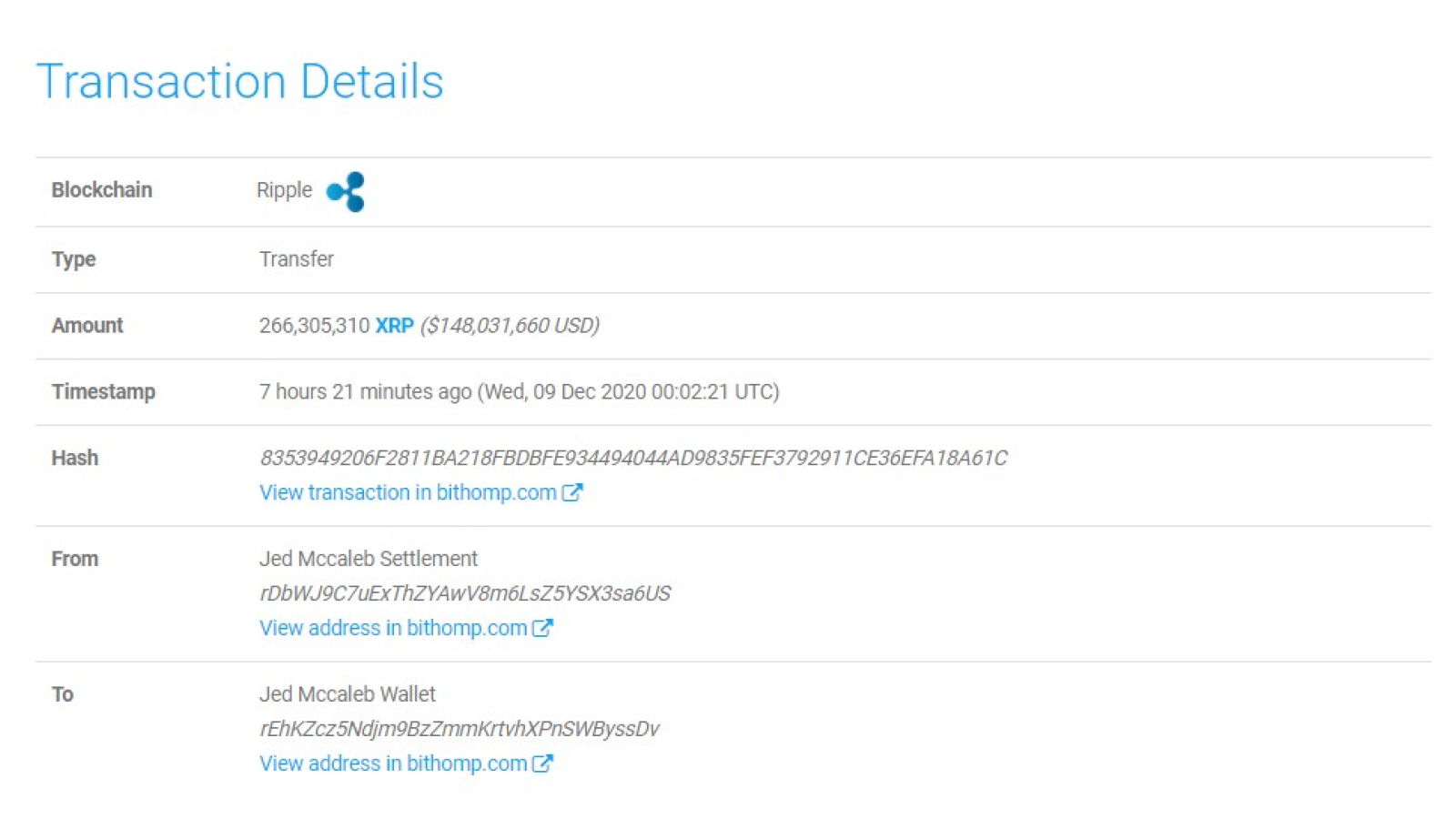Viewport: 1456px width, 819px height.
Task: Click external link icon in To address row
Action: (x=542, y=763)
